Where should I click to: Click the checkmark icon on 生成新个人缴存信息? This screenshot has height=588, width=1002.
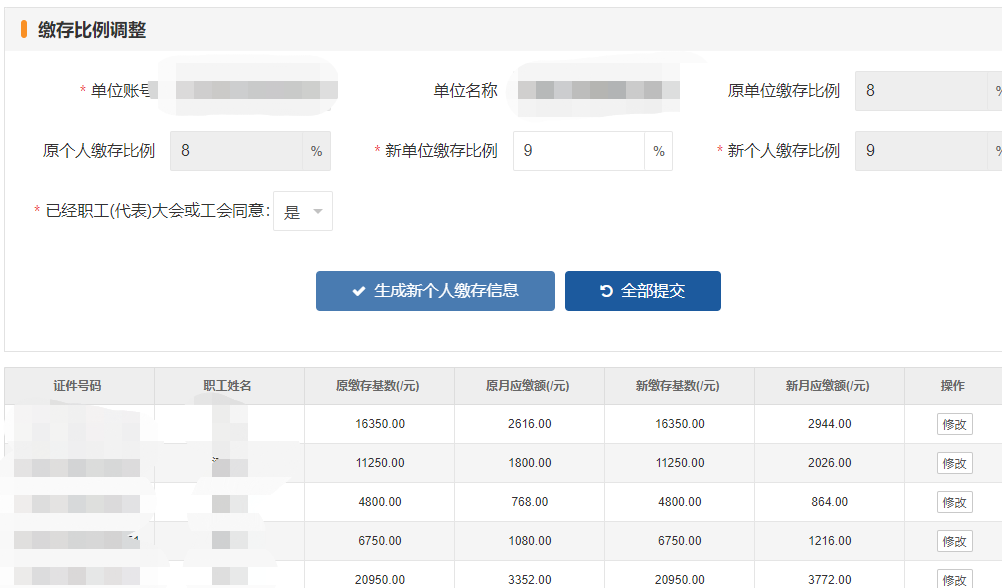[358, 291]
